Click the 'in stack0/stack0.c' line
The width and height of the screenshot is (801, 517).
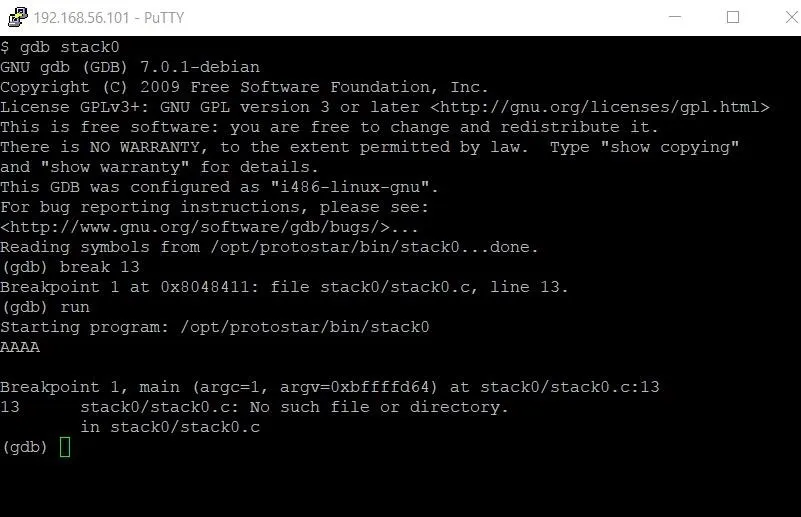(x=170, y=427)
